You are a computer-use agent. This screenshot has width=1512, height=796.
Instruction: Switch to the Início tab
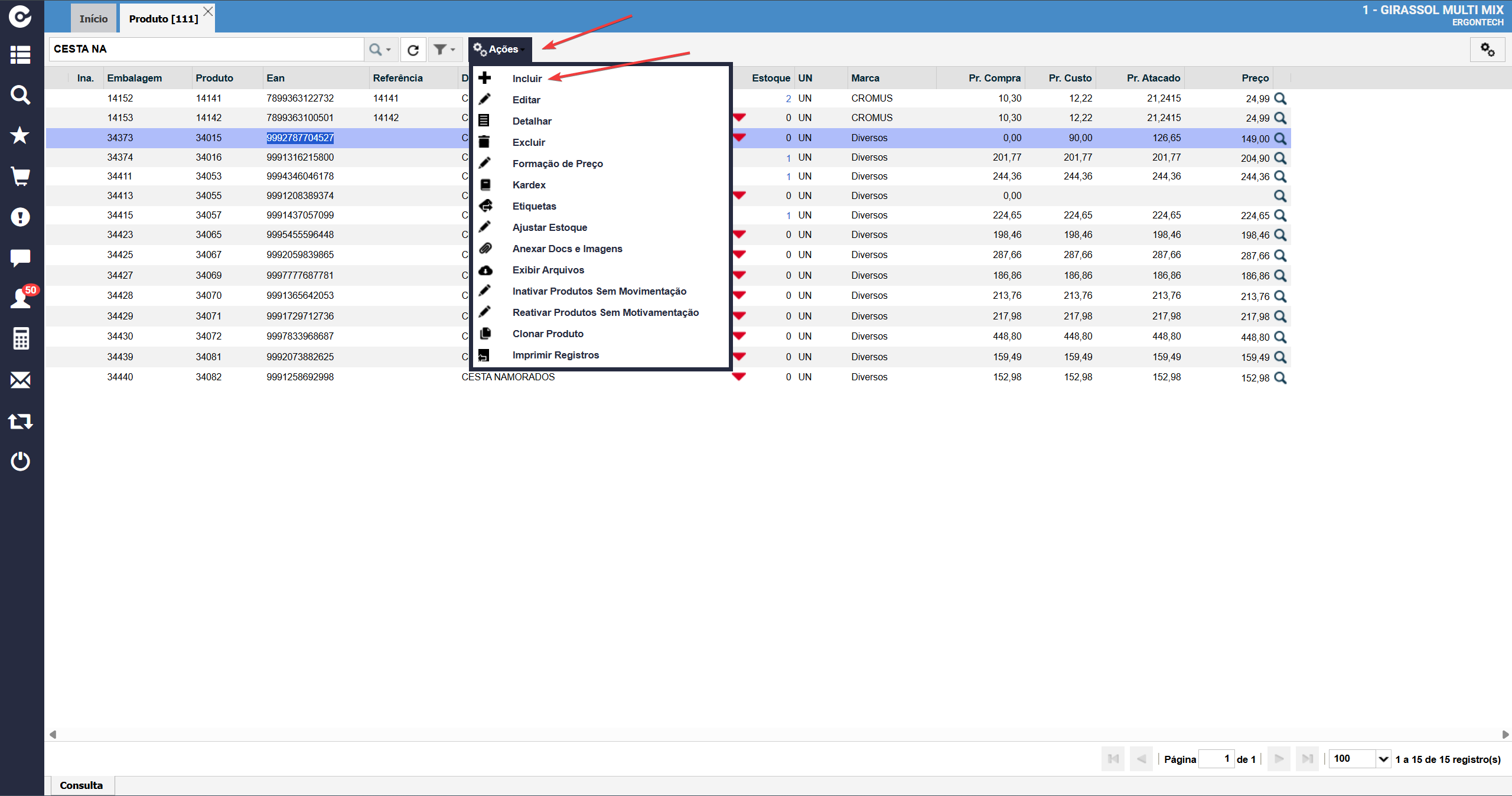(x=94, y=19)
